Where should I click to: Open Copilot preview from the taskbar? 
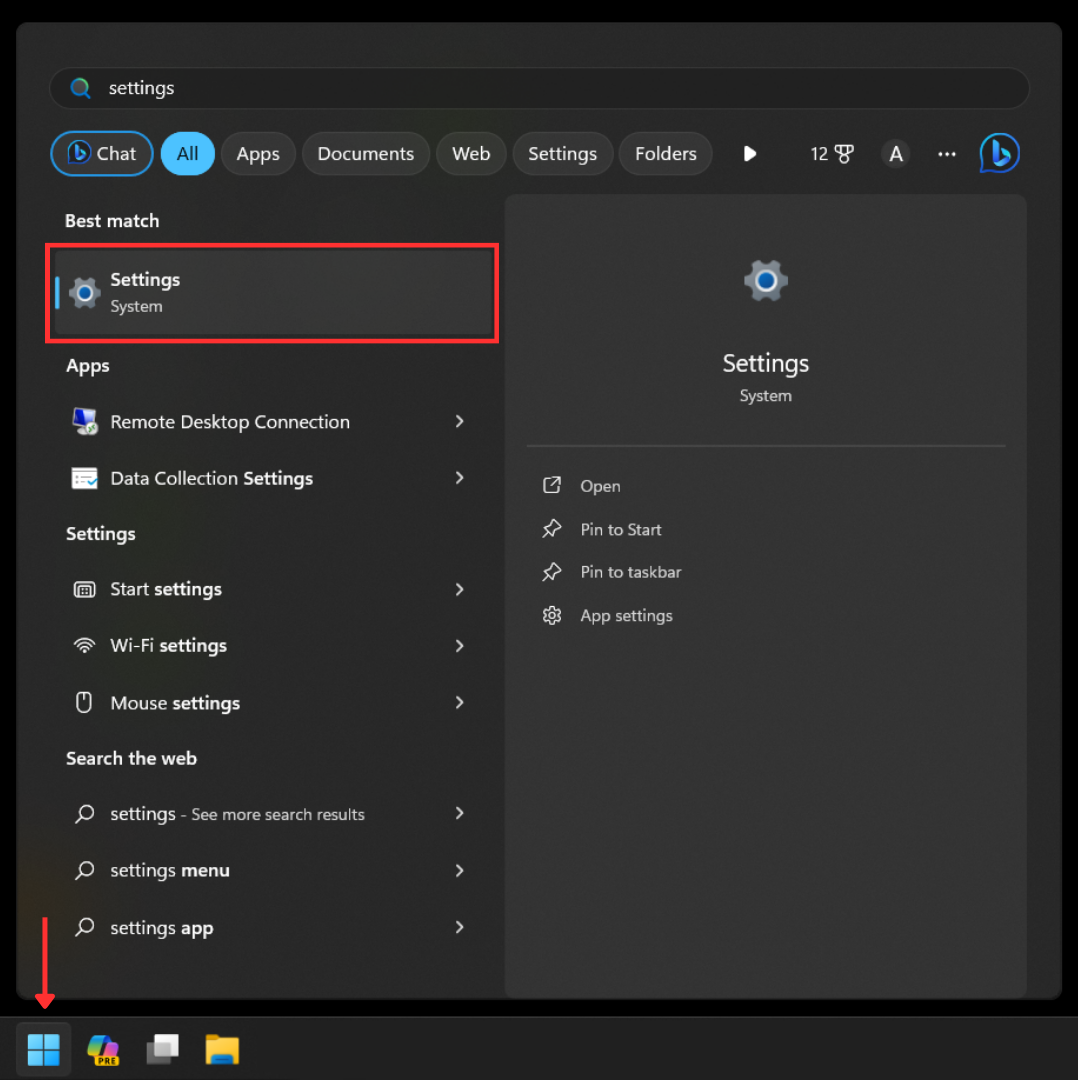(103, 1049)
